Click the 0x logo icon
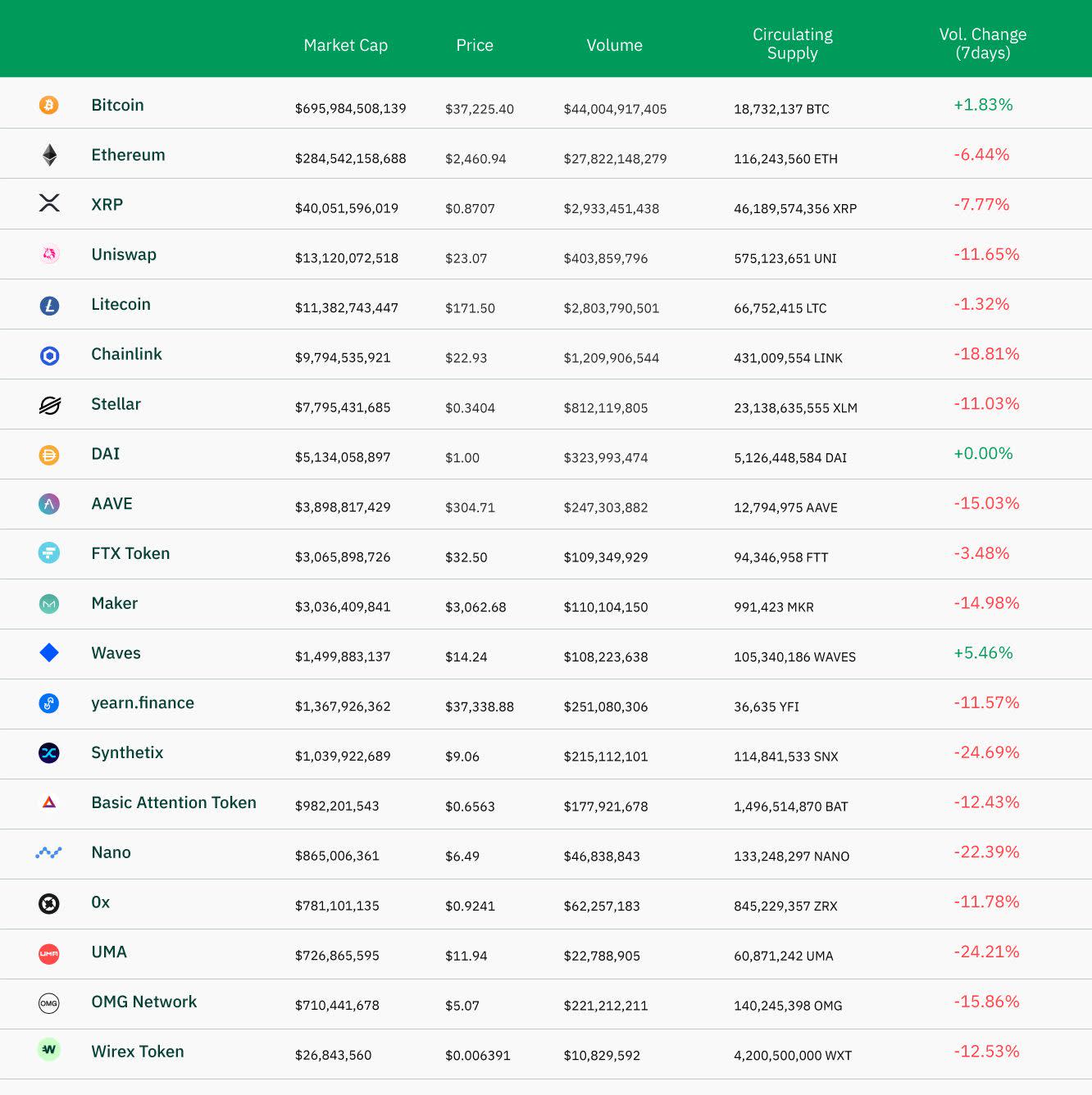This screenshot has width=1092, height=1095. 49,903
